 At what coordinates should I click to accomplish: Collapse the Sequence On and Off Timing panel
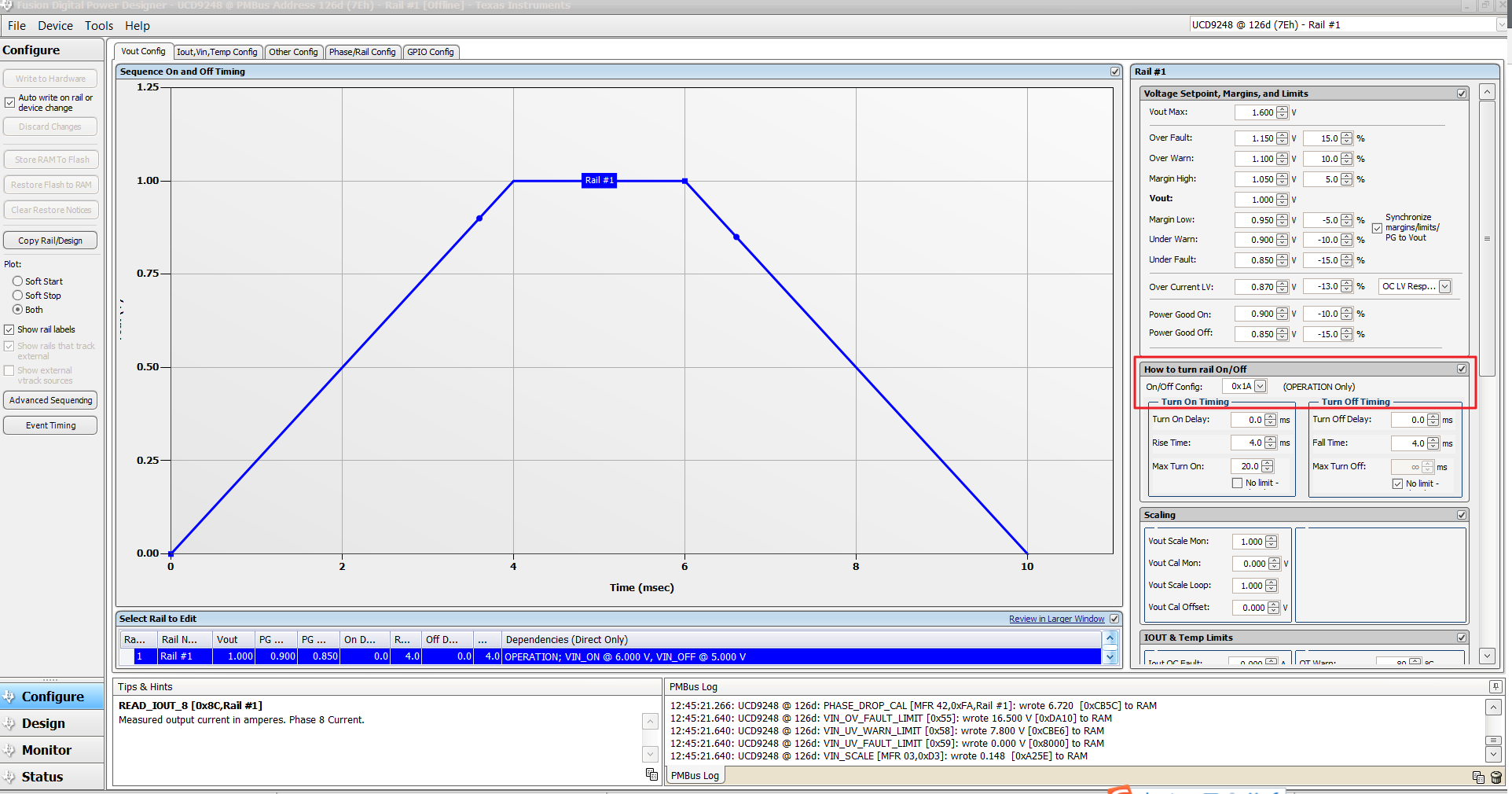coord(1114,72)
